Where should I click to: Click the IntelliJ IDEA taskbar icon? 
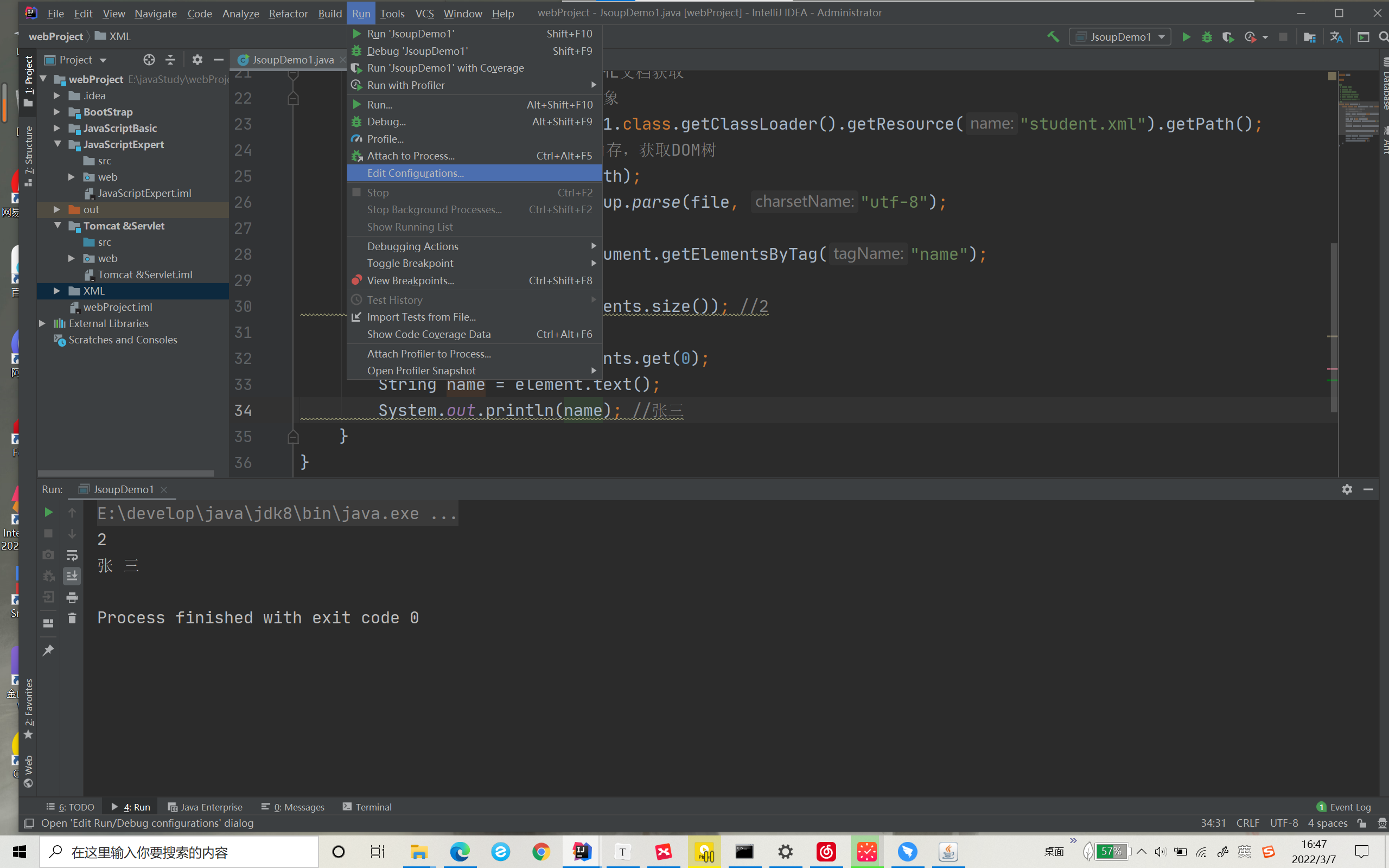(x=582, y=851)
